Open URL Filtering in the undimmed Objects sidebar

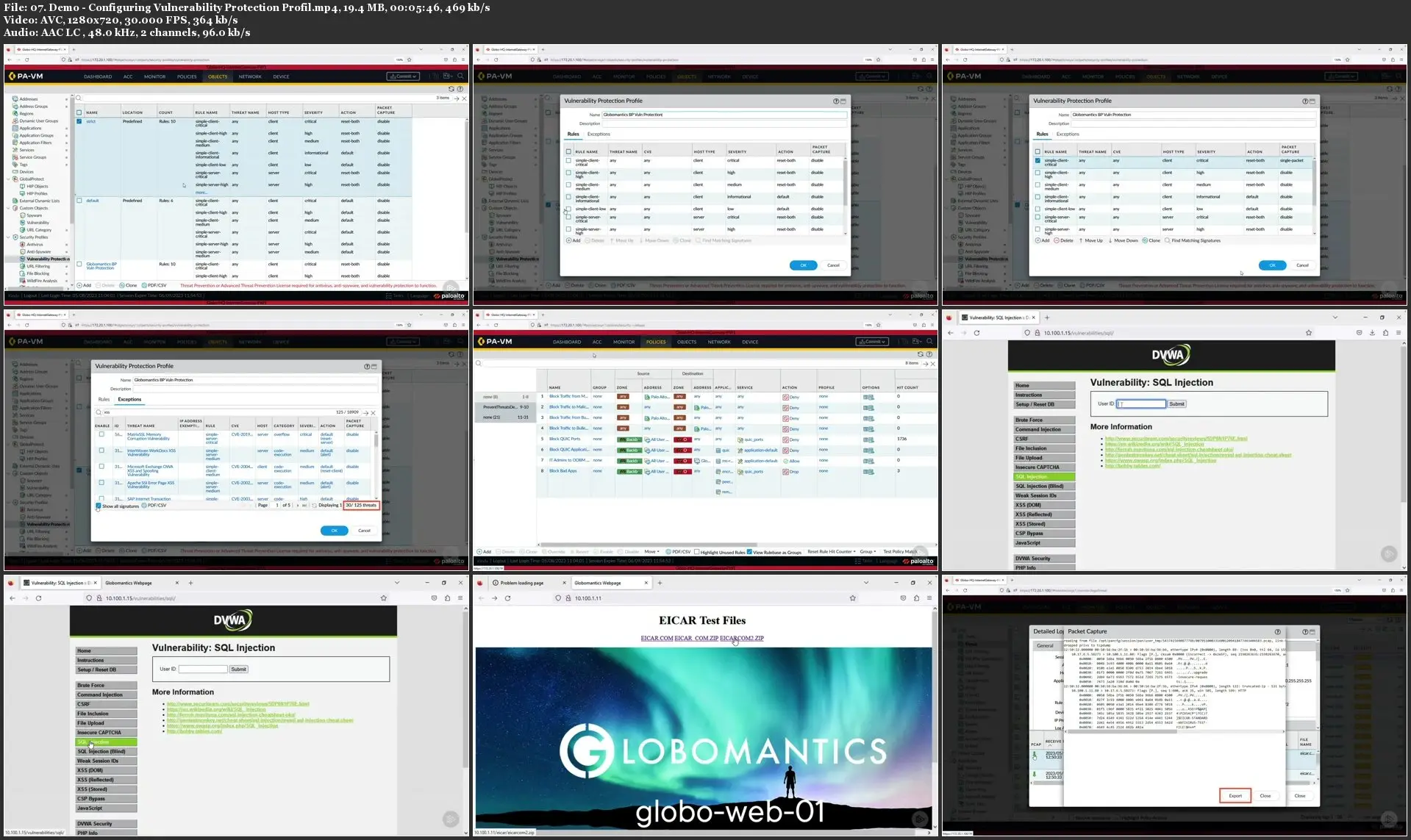[x=38, y=266]
